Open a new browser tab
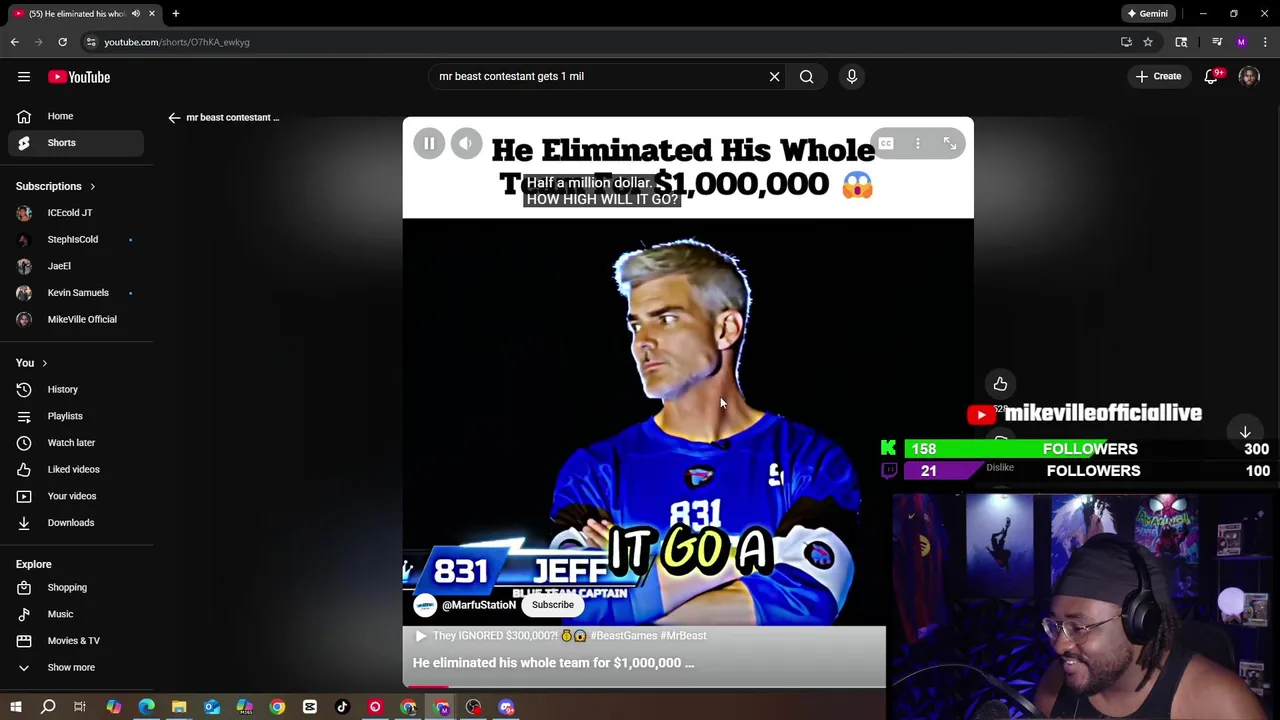This screenshot has height=720, width=1280. point(176,14)
